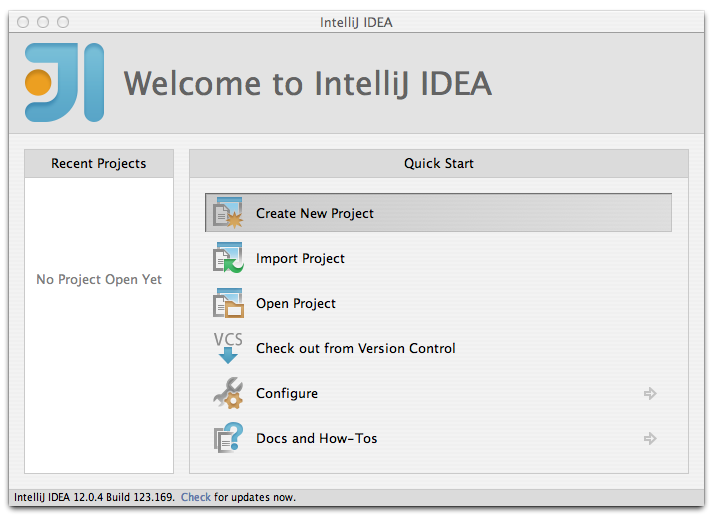Click the VCS checkout arrow icon
The height and width of the screenshot is (522, 716).
pyautogui.click(x=228, y=348)
